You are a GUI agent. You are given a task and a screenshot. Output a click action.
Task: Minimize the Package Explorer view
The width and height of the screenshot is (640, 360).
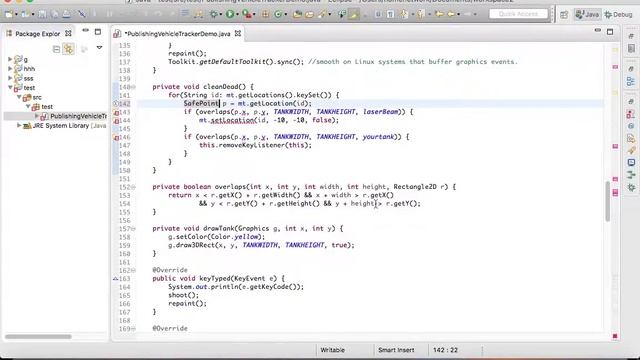click(85, 31)
